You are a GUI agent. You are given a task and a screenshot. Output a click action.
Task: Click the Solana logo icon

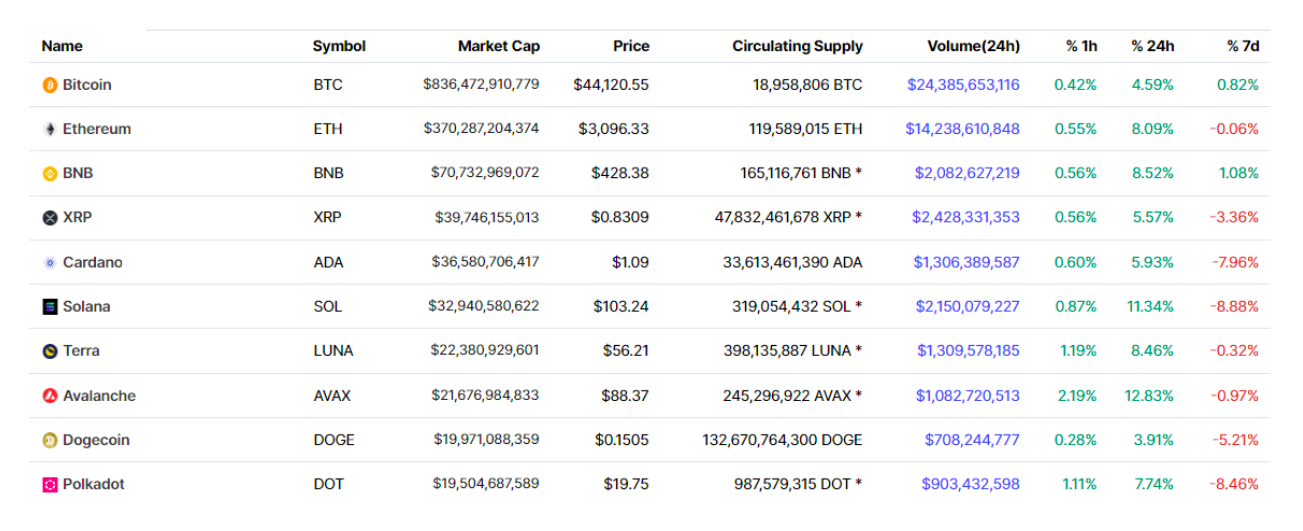click(50, 307)
